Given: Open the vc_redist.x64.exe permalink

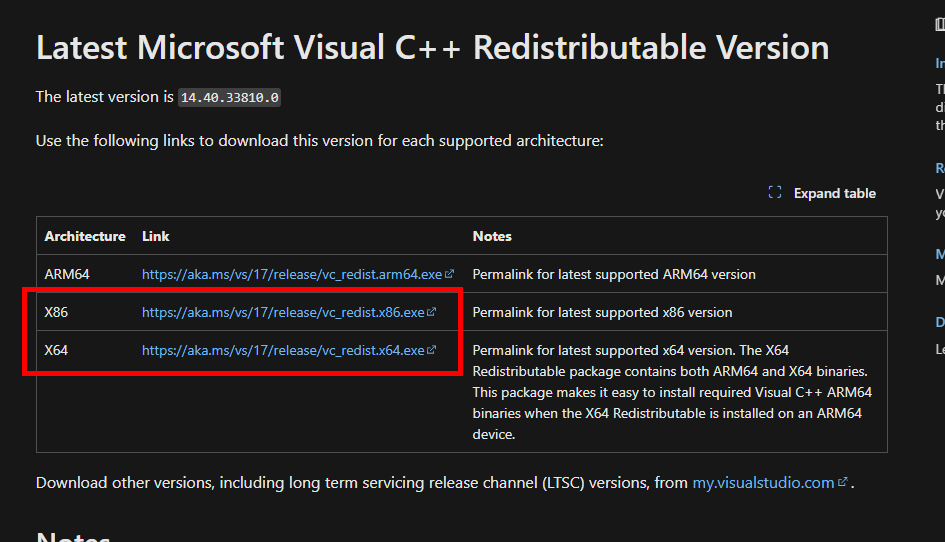Looking at the screenshot, I should click(x=283, y=350).
